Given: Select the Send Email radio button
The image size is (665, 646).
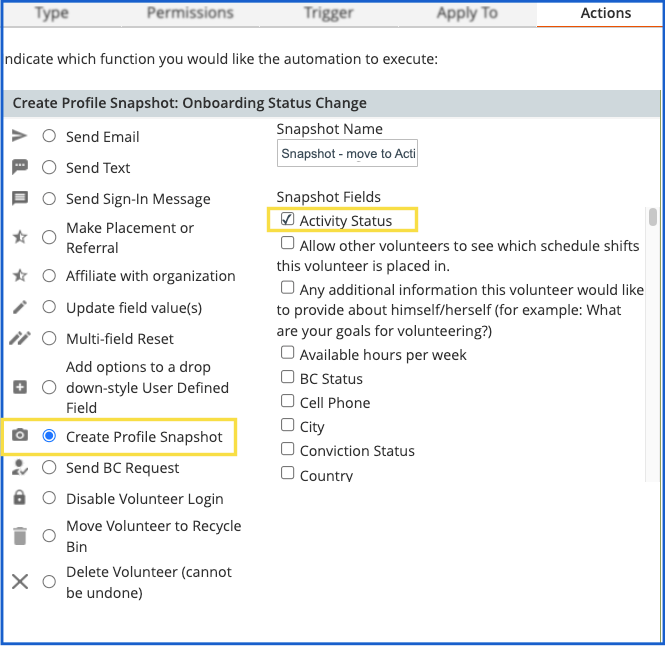Looking at the screenshot, I should [49, 136].
